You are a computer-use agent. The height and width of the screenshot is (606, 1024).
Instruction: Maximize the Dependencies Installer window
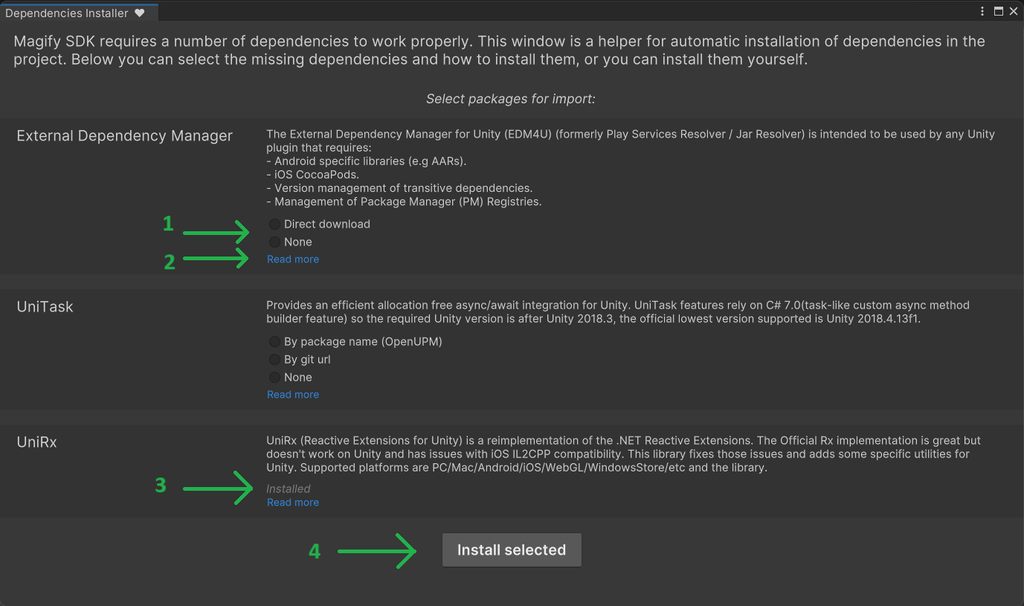point(997,11)
